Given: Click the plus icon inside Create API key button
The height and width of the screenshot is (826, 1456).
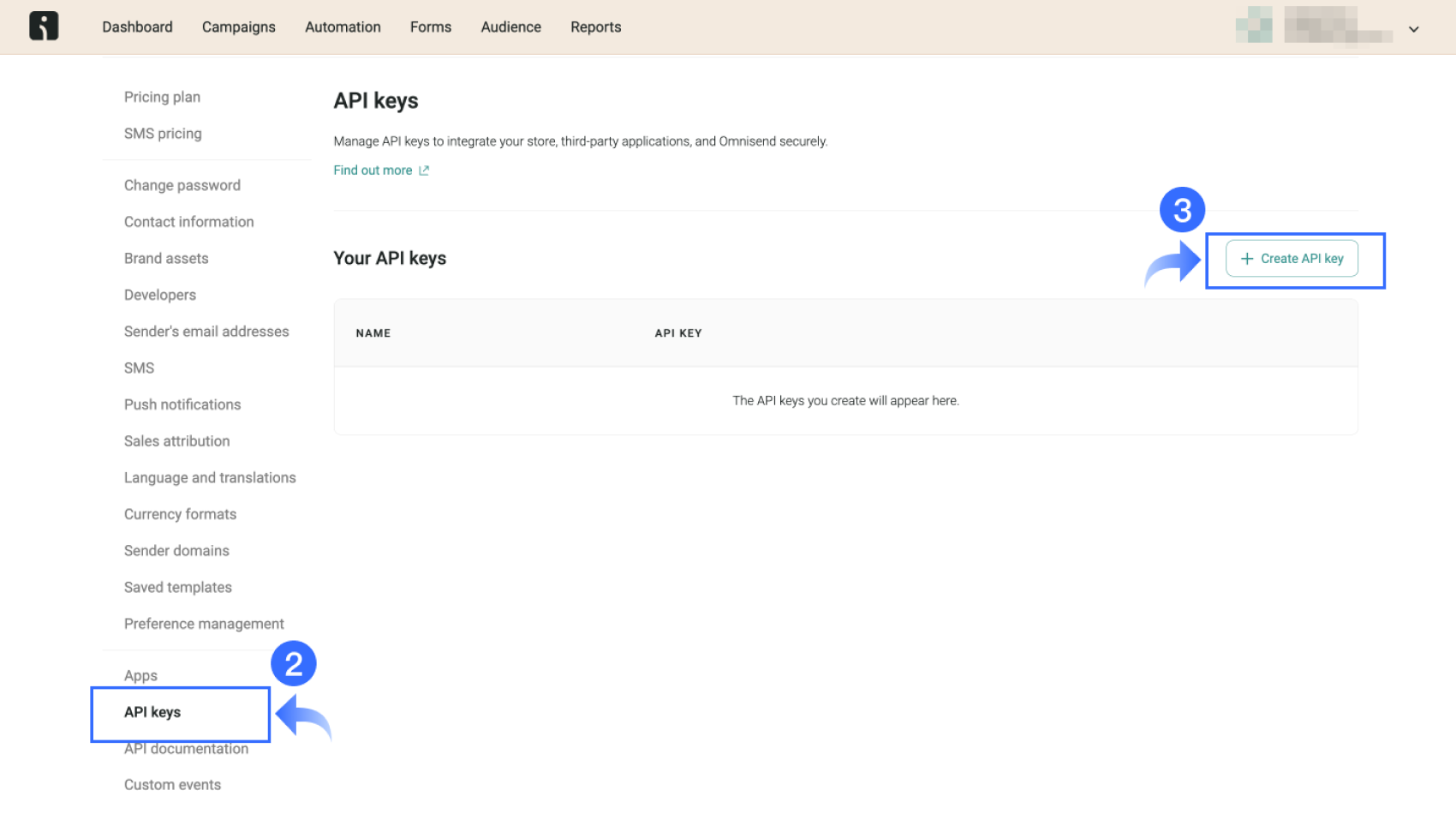Looking at the screenshot, I should pos(1247,258).
